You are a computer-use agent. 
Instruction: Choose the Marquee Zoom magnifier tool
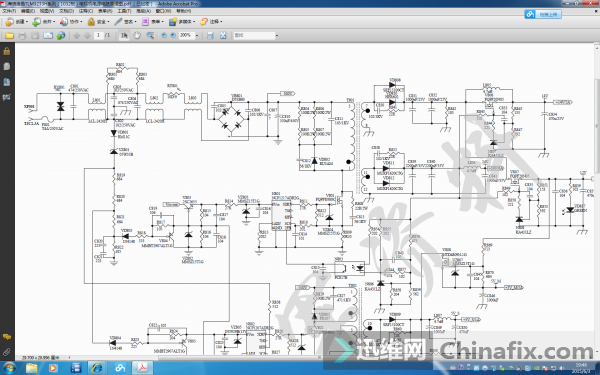[150, 35]
